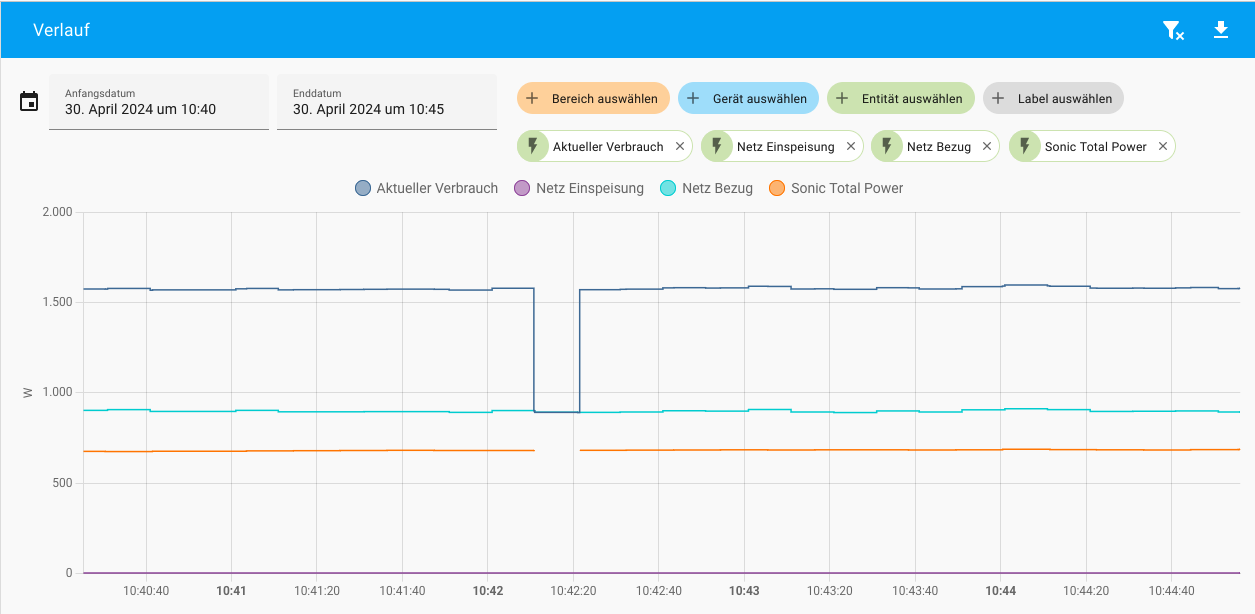Click the 10:42 time axis label
This screenshot has height=614, width=1255.
point(488,591)
